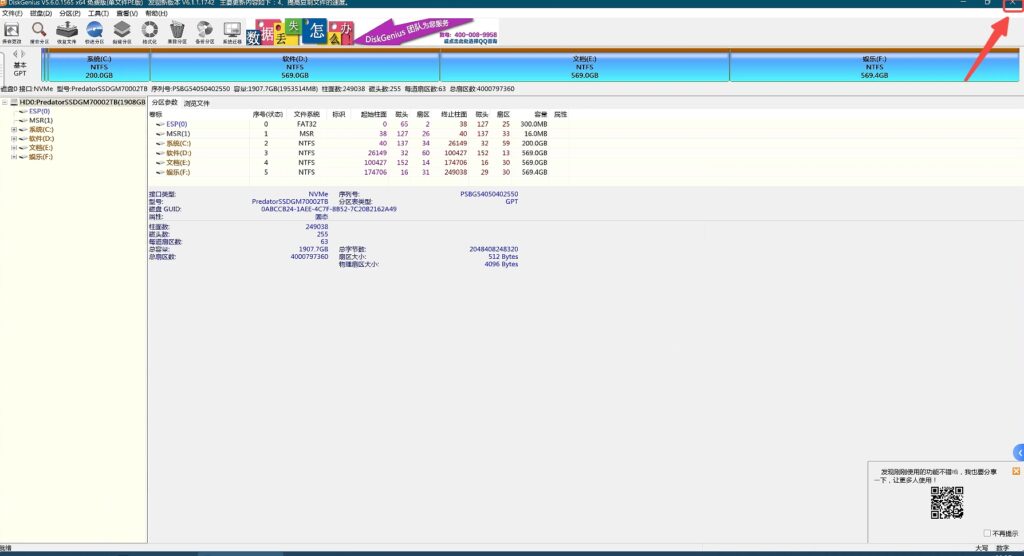Image resolution: width=1024 pixels, height=556 pixels.
Task: Click the 保存更改 (Save Changes) toolbar icon
Action: pos(12,32)
